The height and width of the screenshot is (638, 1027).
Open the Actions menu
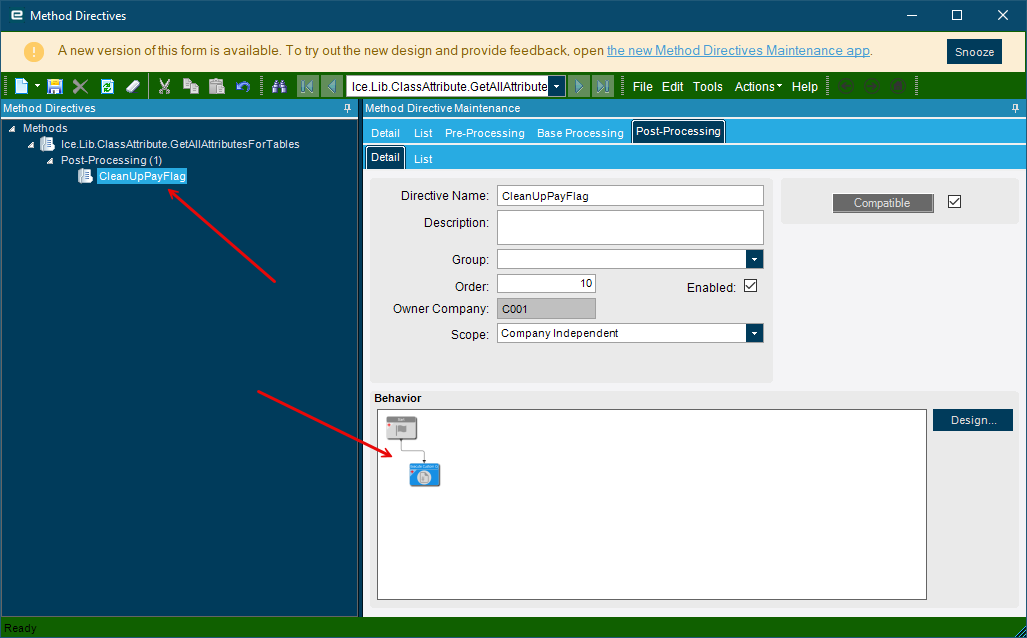[758, 86]
